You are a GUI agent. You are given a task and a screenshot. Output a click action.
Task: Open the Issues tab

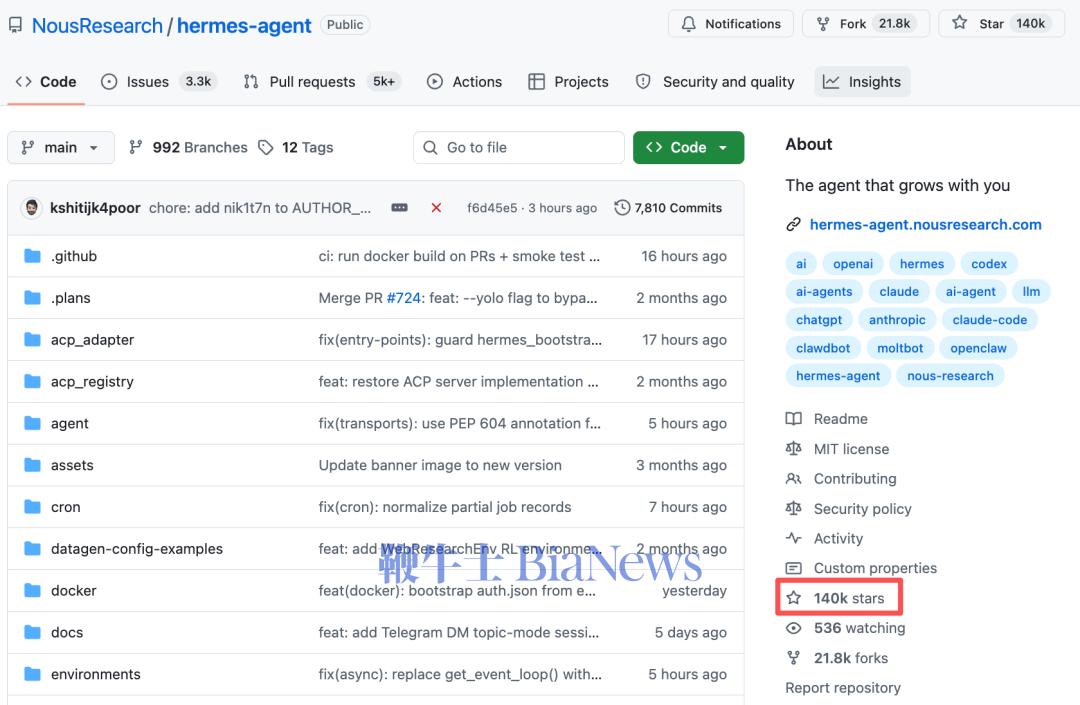(x=159, y=82)
